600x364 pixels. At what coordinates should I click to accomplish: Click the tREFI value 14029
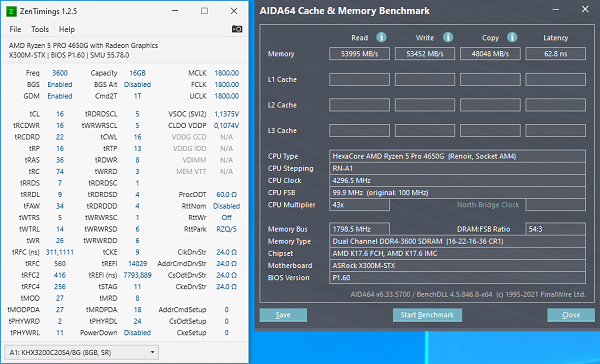pos(137,264)
